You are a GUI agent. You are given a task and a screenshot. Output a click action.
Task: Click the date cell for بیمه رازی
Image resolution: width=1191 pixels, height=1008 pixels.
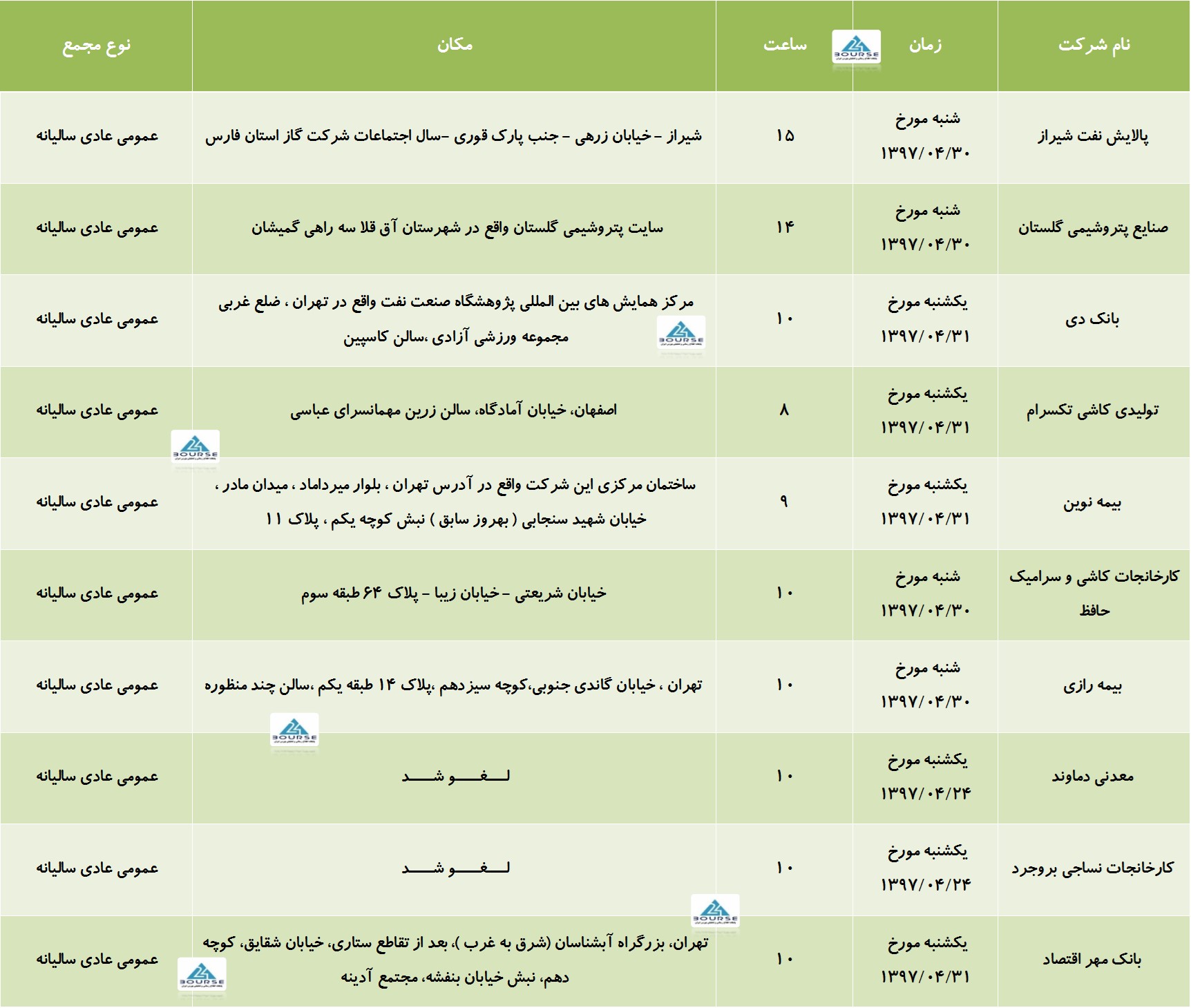(926, 685)
